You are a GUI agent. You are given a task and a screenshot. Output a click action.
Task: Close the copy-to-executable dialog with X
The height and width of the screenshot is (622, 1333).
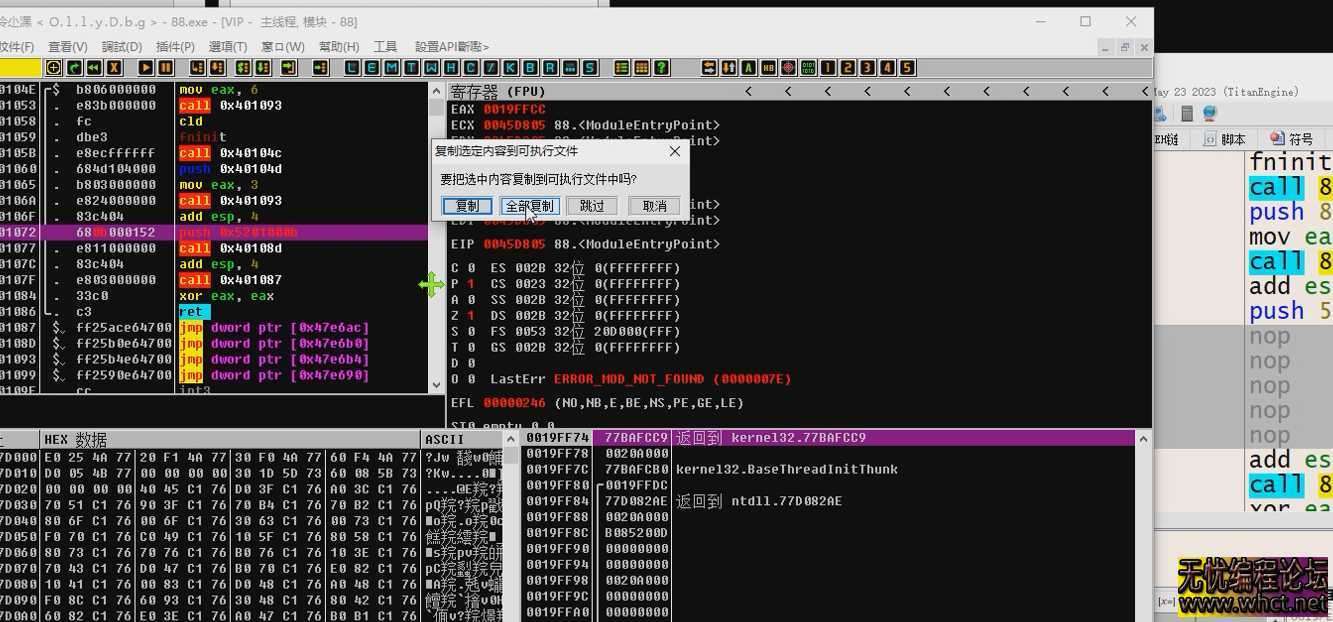coord(674,152)
